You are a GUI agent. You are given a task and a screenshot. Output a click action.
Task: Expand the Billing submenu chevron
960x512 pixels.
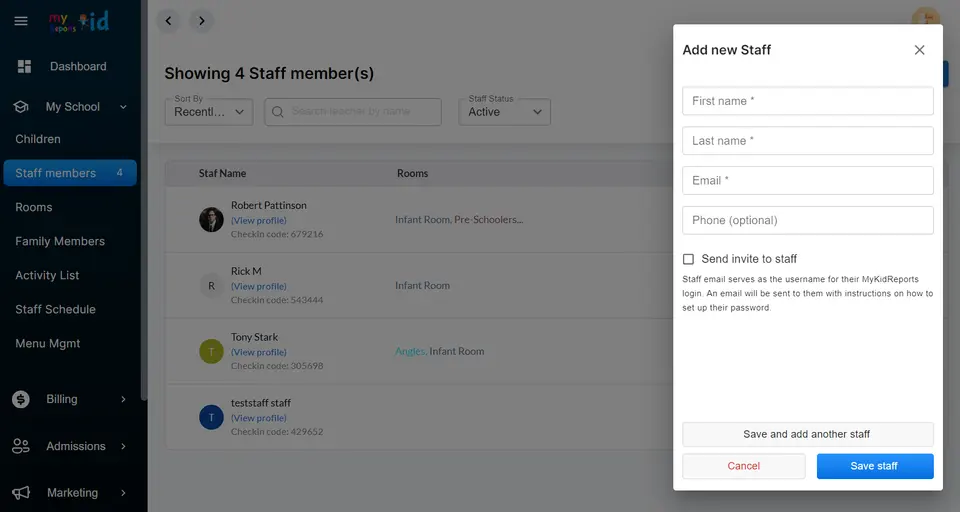(123, 399)
